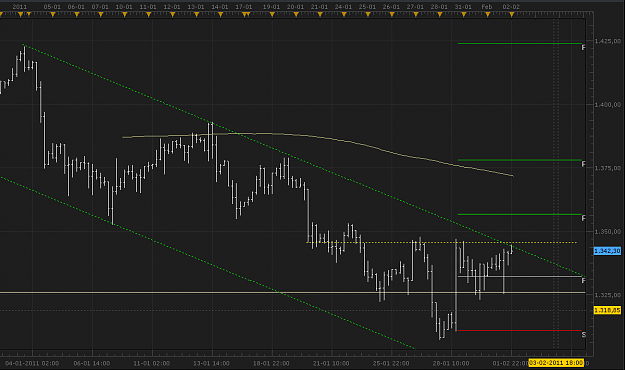Click the 28-01 10:00 bottom axis label
The width and height of the screenshot is (625, 370).
pyautogui.click(x=451, y=363)
